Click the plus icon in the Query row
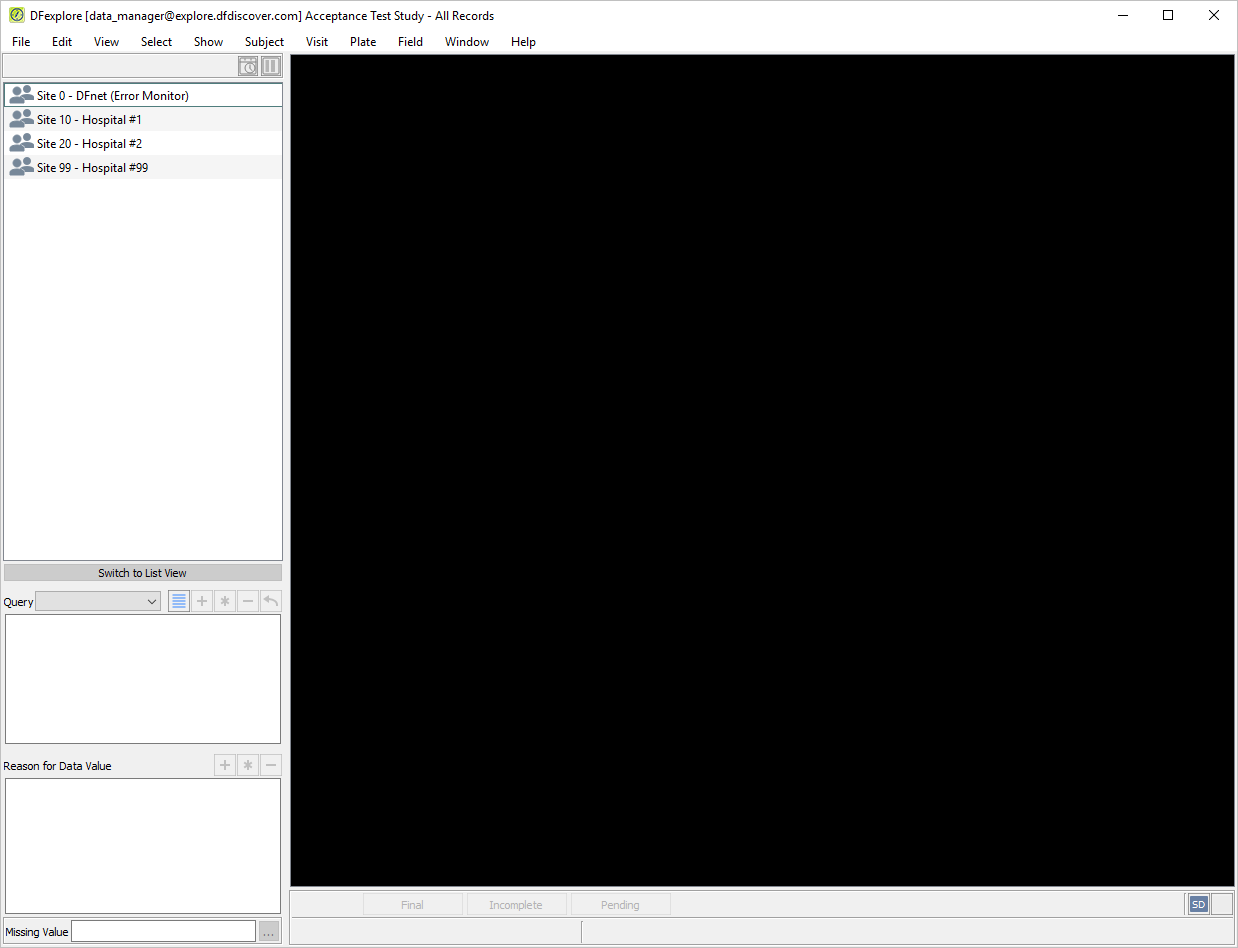 (x=202, y=601)
